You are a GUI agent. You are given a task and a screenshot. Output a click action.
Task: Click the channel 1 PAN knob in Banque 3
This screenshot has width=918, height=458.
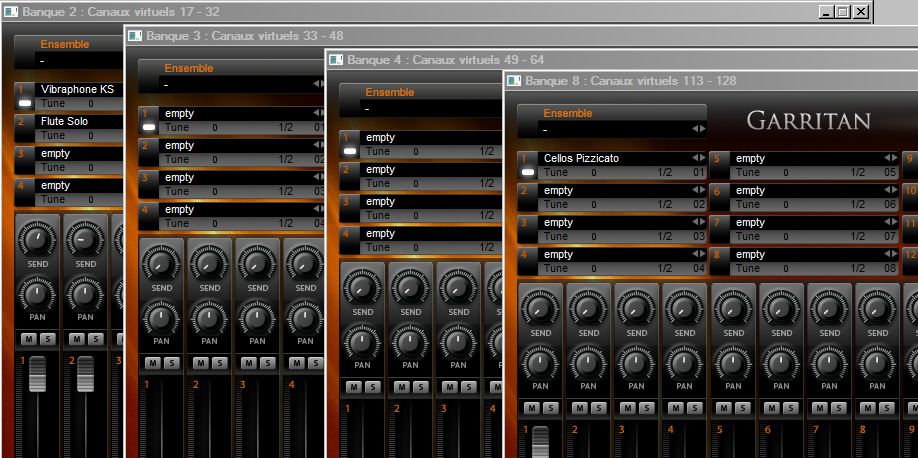tap(161, 318)
